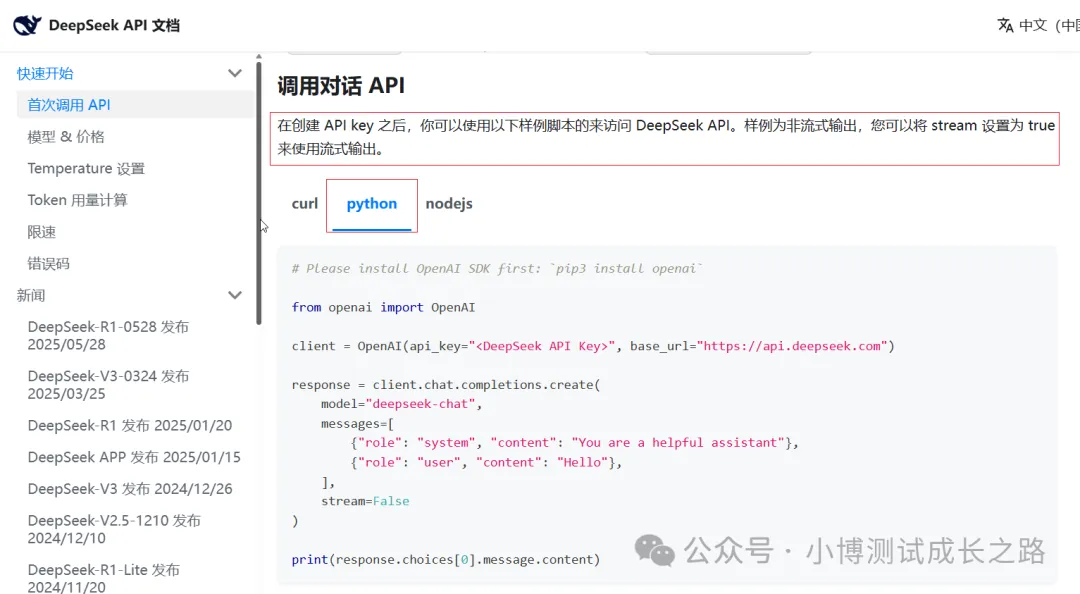Open 错误码 page in sidebar
Viewport: 1080px width, 594px height.
(x=48, y=263)
